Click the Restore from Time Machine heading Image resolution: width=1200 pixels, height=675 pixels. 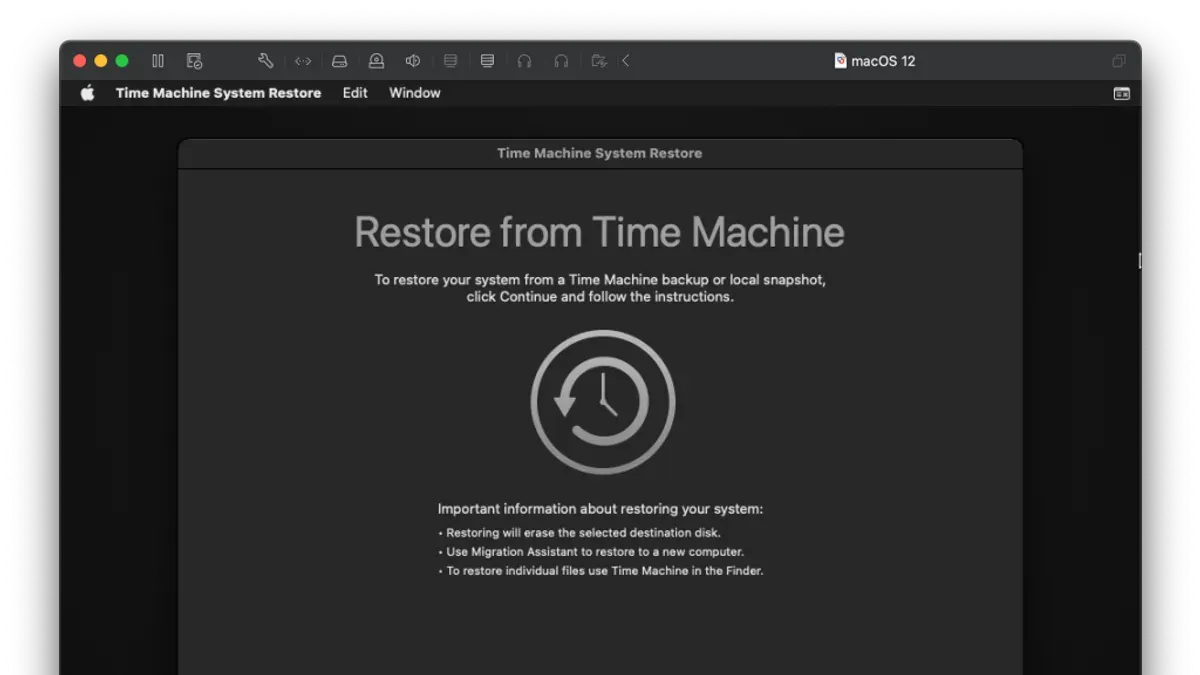click(599, 232)
